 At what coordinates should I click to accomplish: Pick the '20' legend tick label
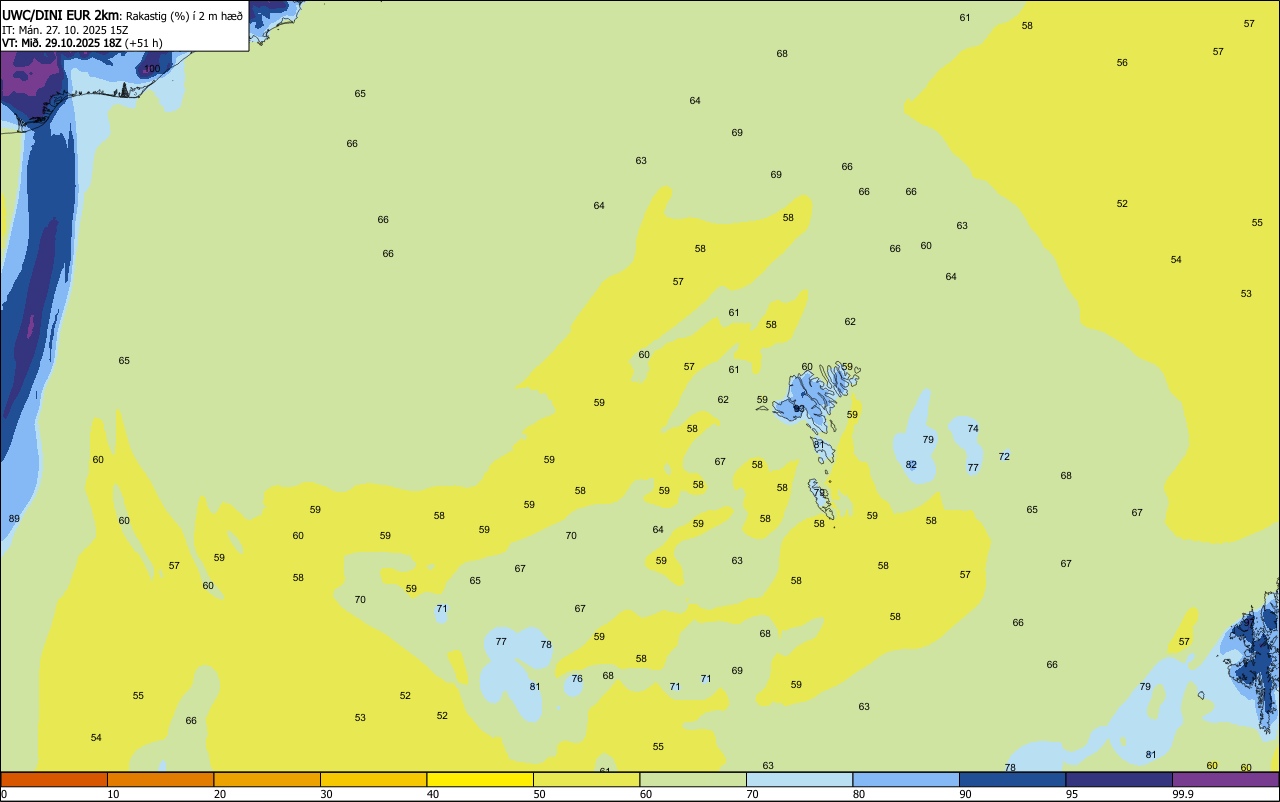220,794
